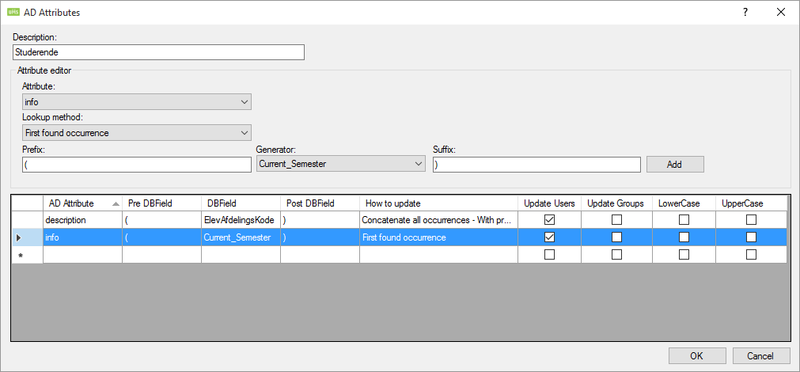Select the First found occurrence table cell
The height and width of the screenshot is (372, 800).
point(439,237)
